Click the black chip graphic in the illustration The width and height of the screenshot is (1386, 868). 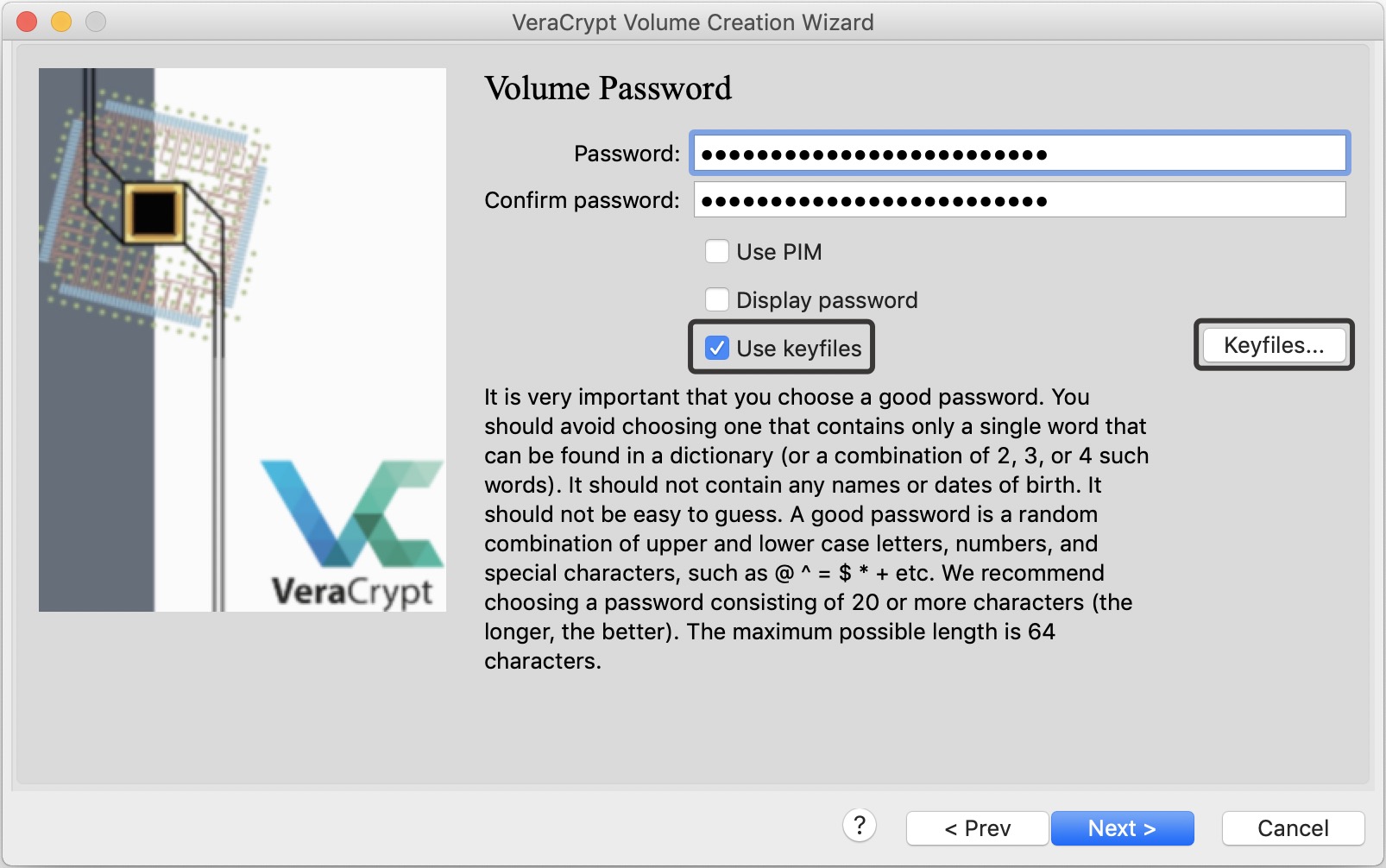tap(154, 211)
